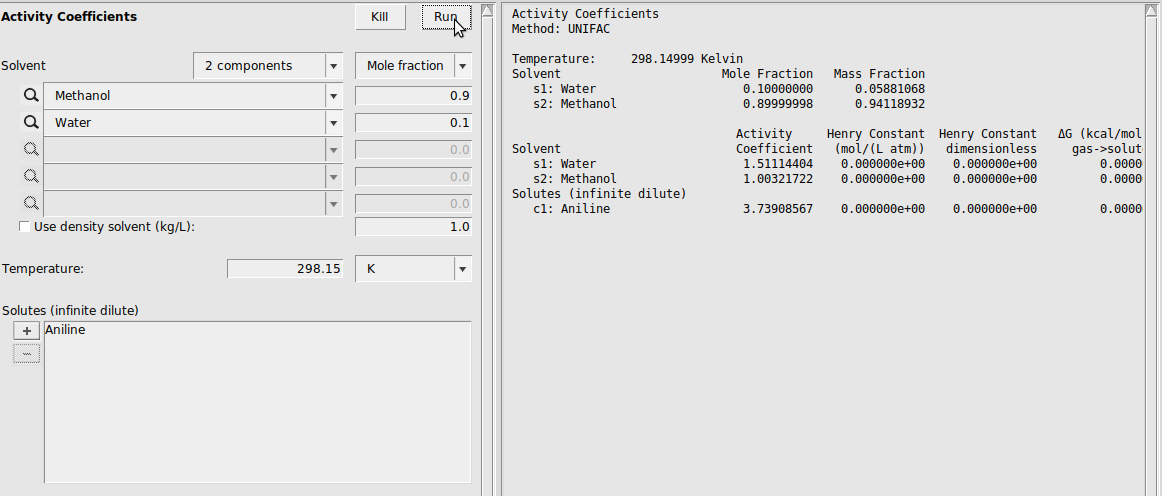Image resolution: width=1162 pixels, height=496 pixels.
Task: Enable Use density solvent checkbox
Action: [24, 227]
